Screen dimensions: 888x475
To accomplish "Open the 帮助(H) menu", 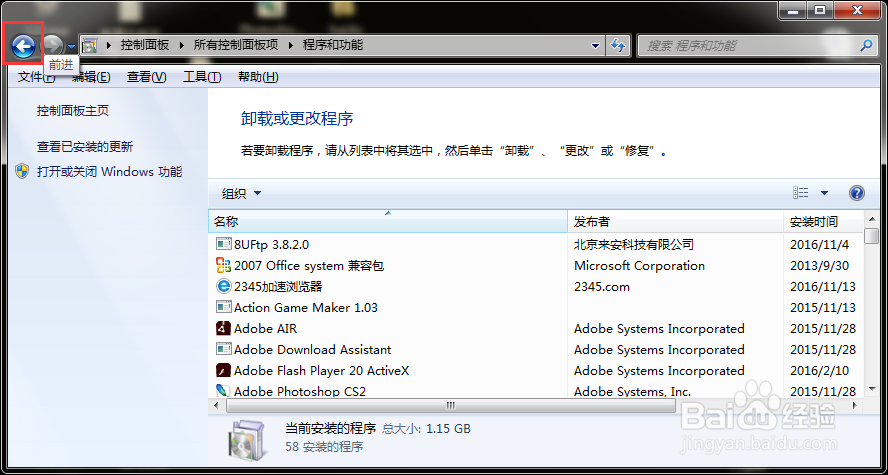I will pyautogui.click(x=258, y=77).
